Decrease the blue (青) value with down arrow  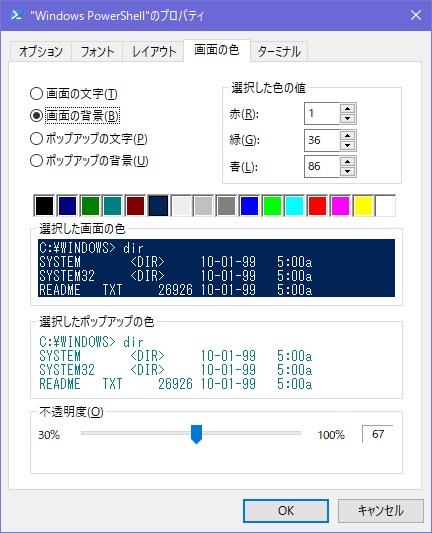point(347,171)
